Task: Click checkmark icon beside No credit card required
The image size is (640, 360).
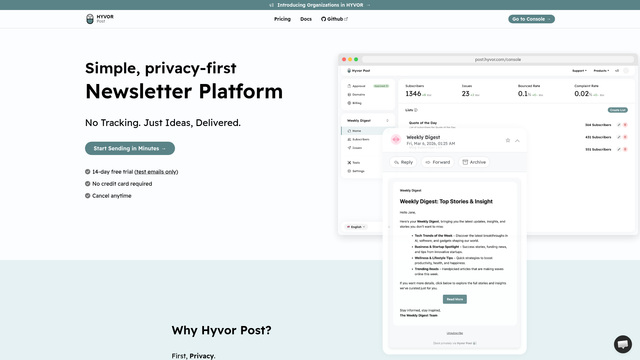Action: (x=87, y=184)
